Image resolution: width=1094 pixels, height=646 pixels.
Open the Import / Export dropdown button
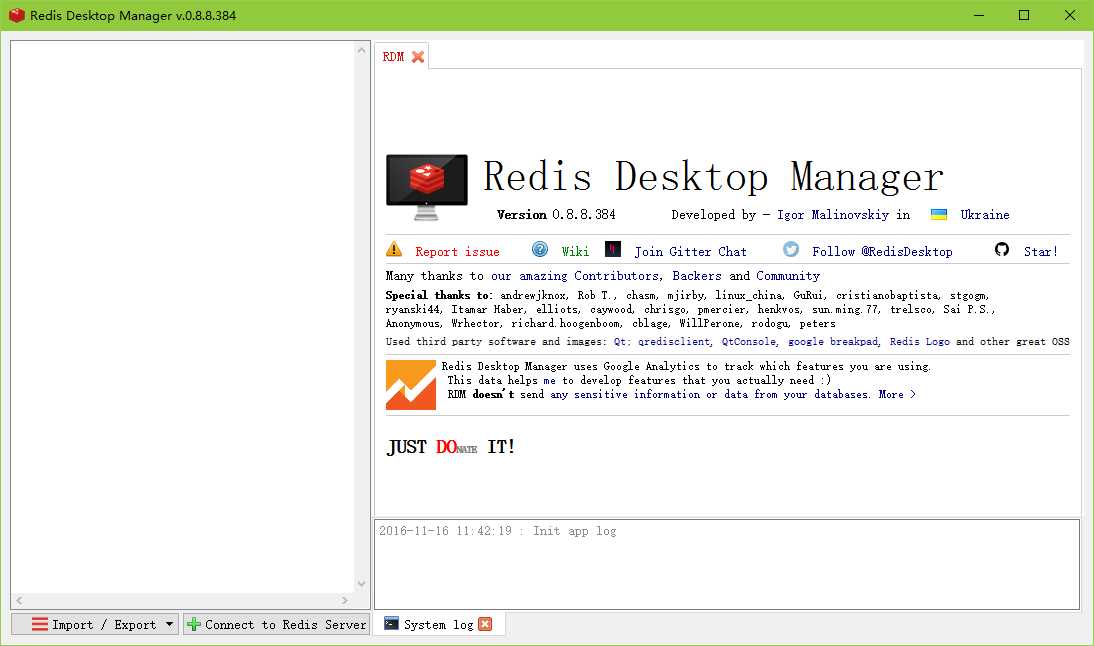click(95, 624)
